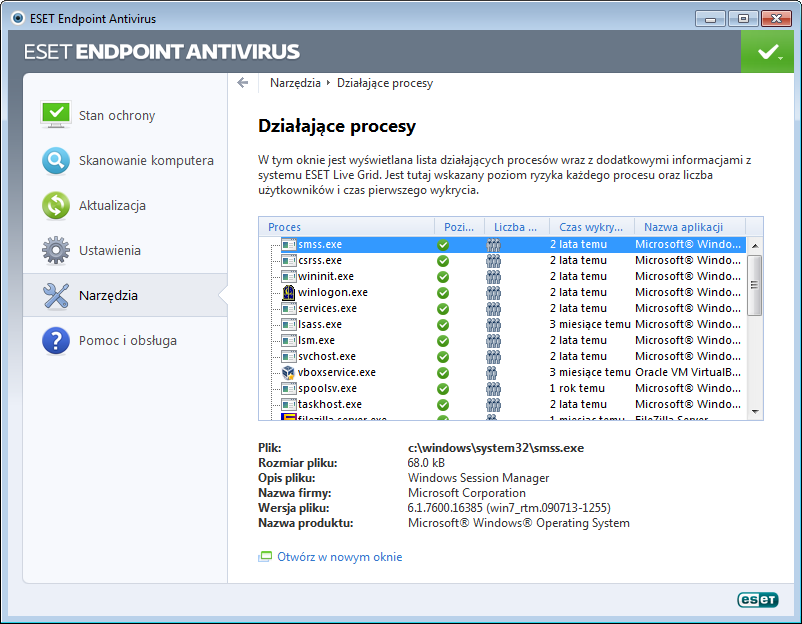Select Narzędzia in the sidebar
This screenshot has width=802, height=624.
coord(125,296)
